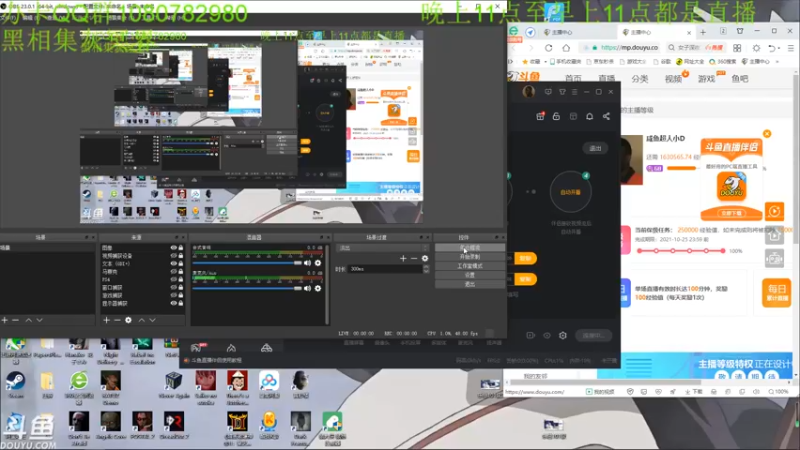Viewport: 800px width, 450px height.
Task: Open the 首页 tab on the Douyu site
Action: pyautogui.click(x=573, y=79)
